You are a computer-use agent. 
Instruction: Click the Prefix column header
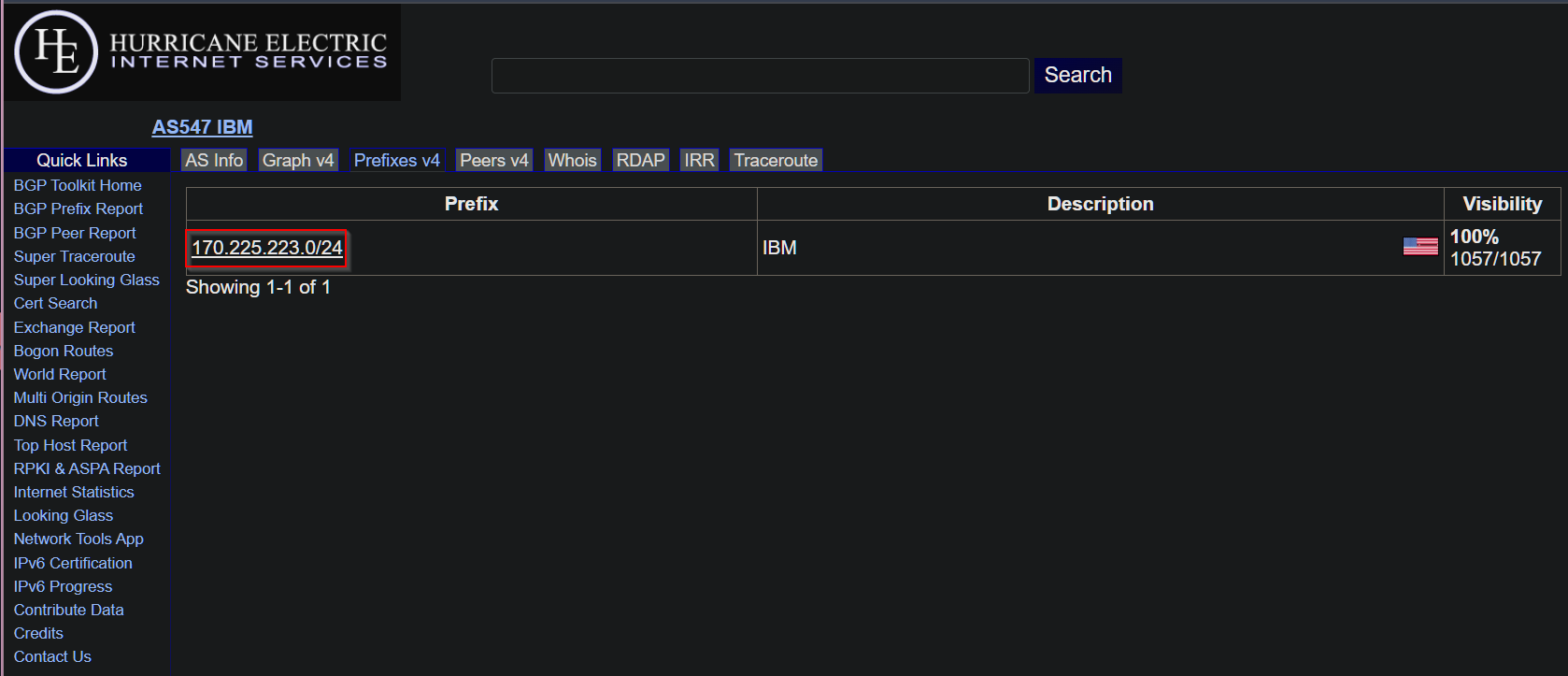coord(471,204)
